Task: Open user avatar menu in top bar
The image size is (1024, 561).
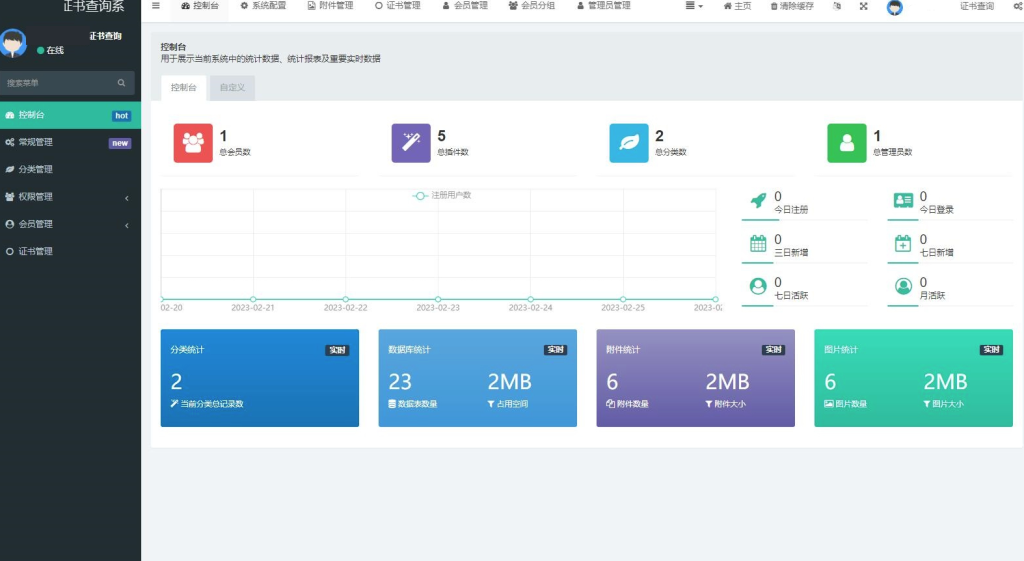Action: click(x=895, y=7)
